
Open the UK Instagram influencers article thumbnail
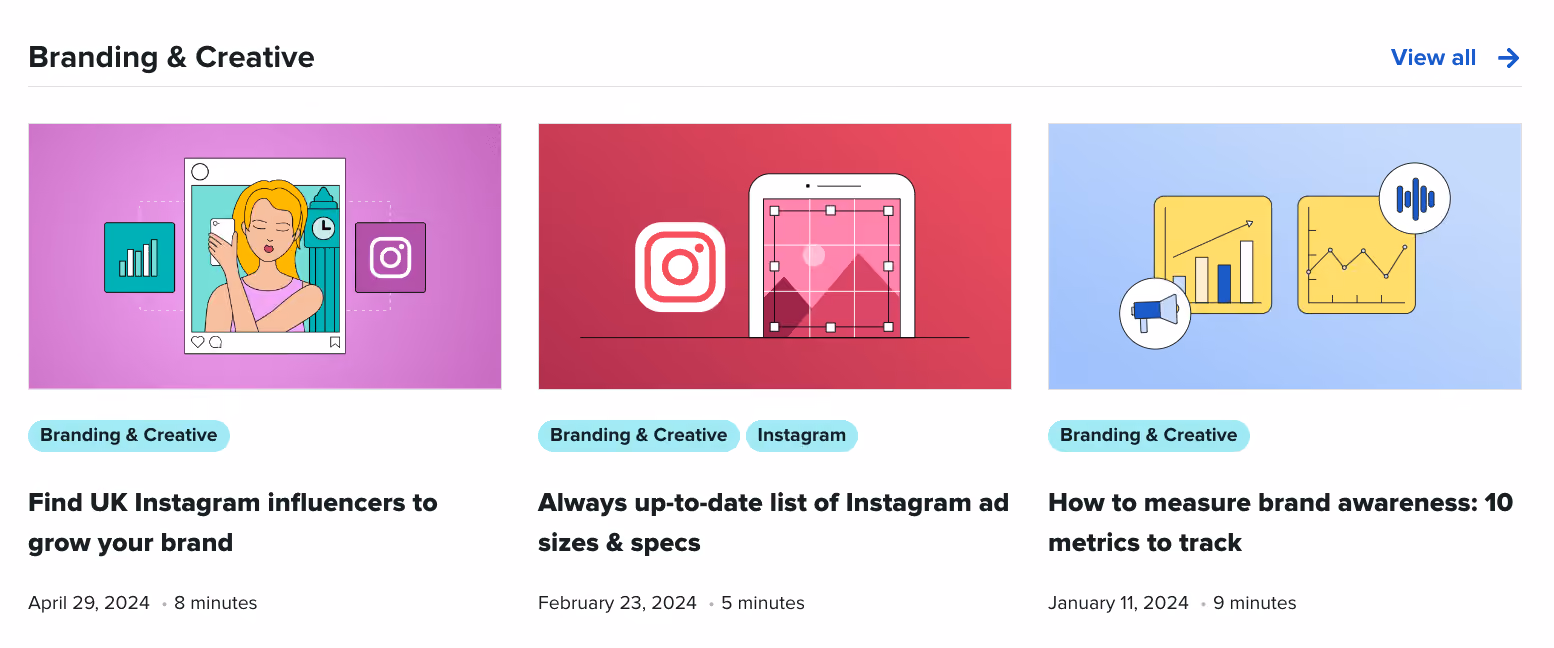click(x=265, y=256)
